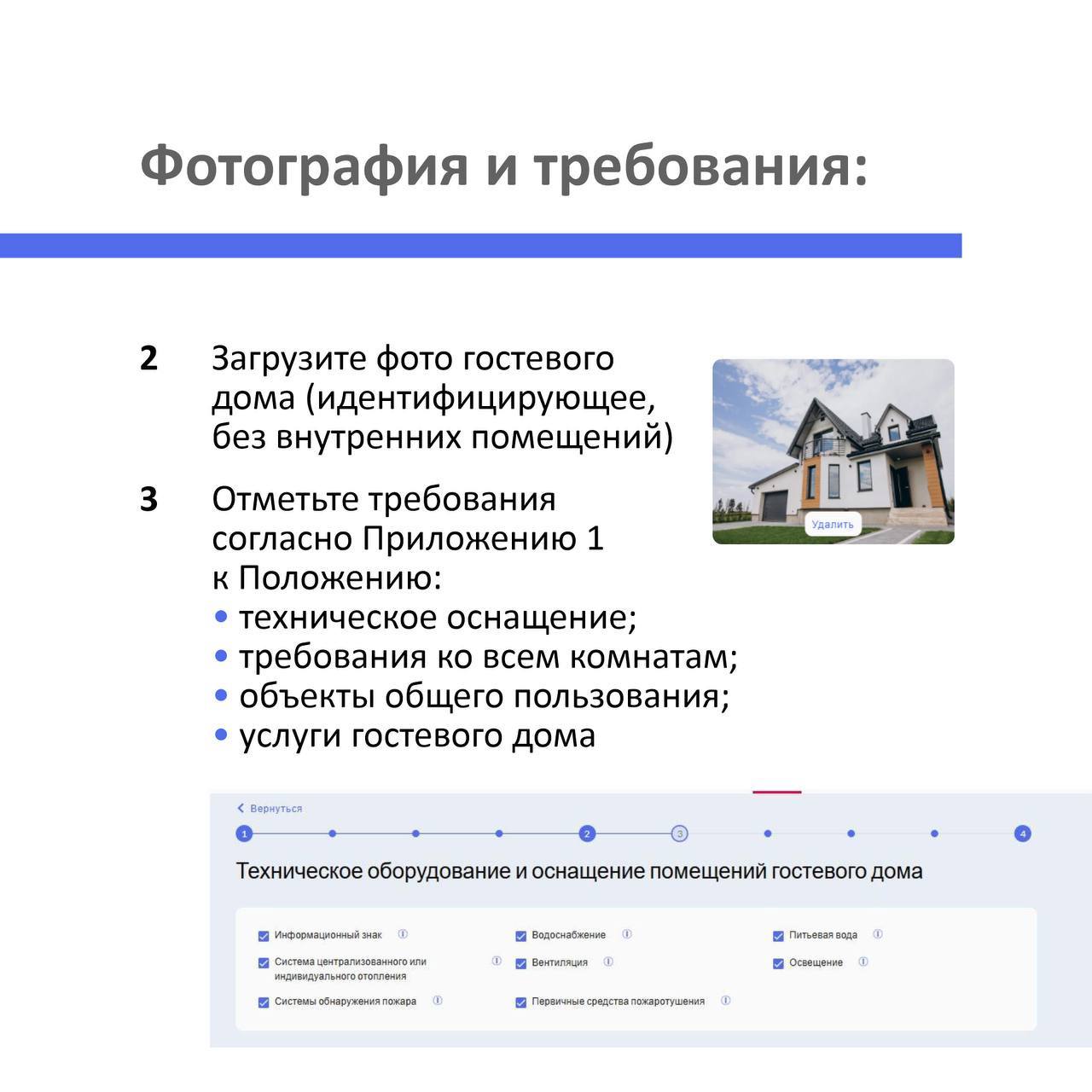Click the info icon next to Информационный знак
The height and width of the screenshot is (1092, 1092).
(403, 934)
